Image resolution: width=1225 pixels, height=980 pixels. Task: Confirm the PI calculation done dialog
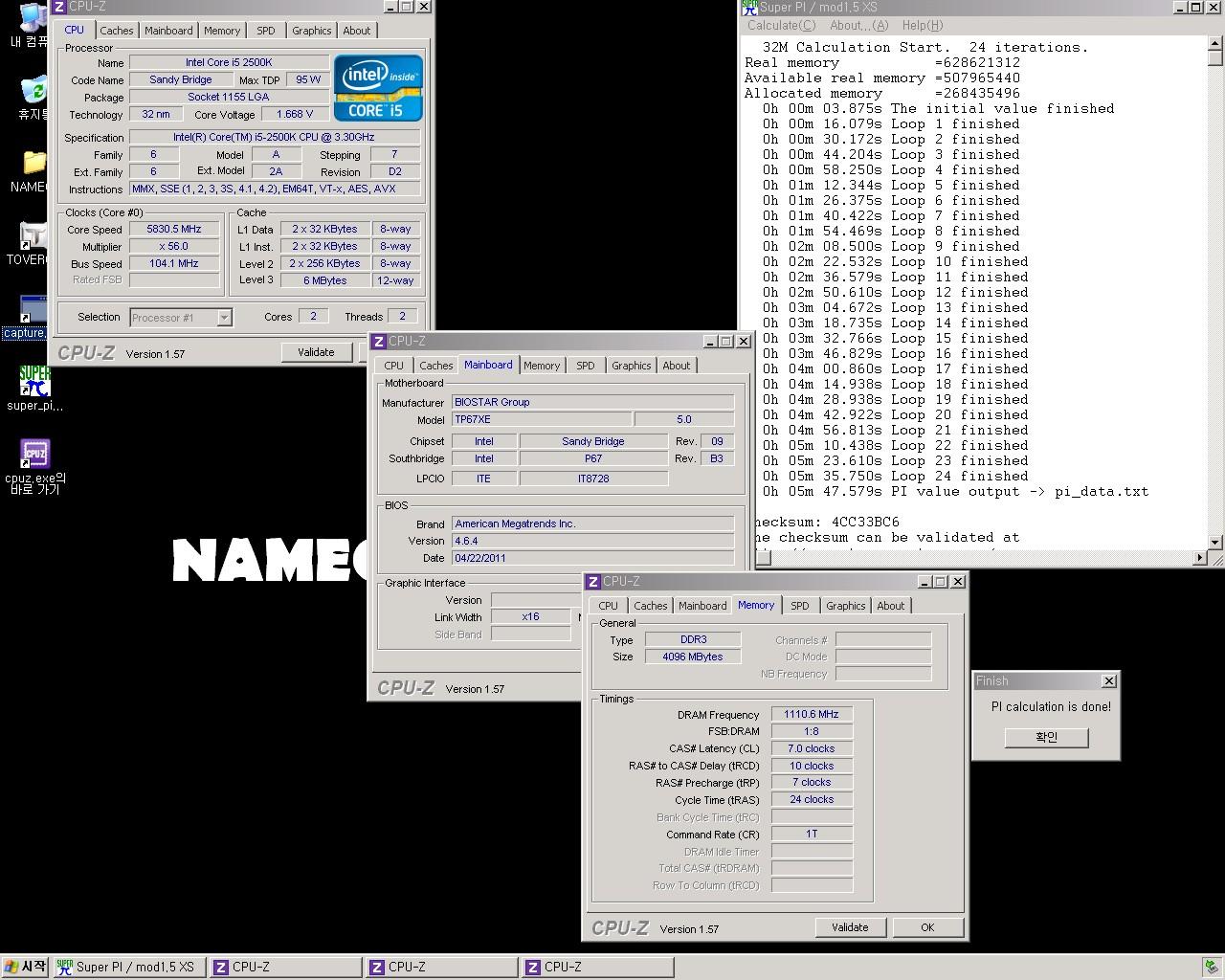click(1047, 737)
